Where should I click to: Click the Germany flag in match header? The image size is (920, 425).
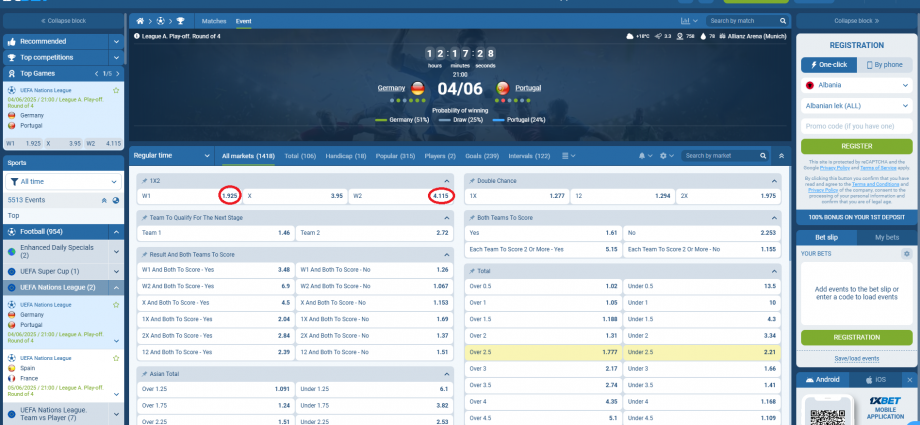click(x=418, y=89)
